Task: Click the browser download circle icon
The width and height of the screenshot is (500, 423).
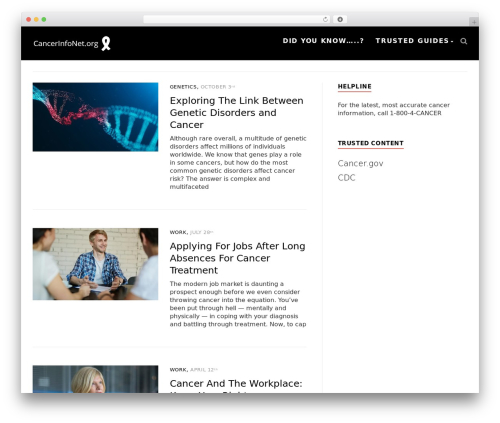Action: (x=340, y=19)
